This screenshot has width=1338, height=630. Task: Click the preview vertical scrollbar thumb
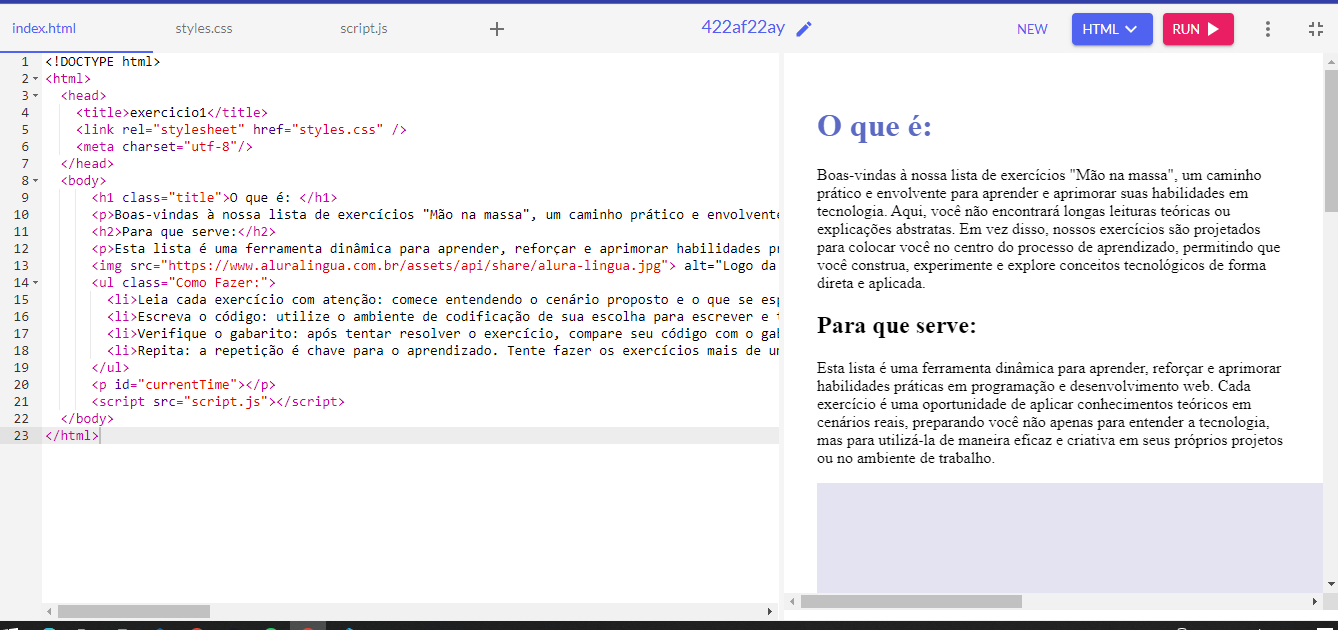1330,140
